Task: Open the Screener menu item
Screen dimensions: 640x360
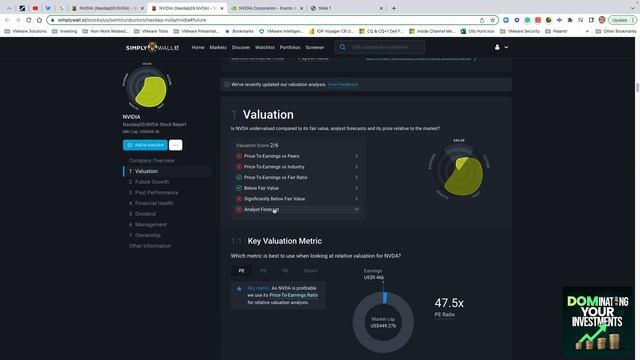Action: point(315,47)
